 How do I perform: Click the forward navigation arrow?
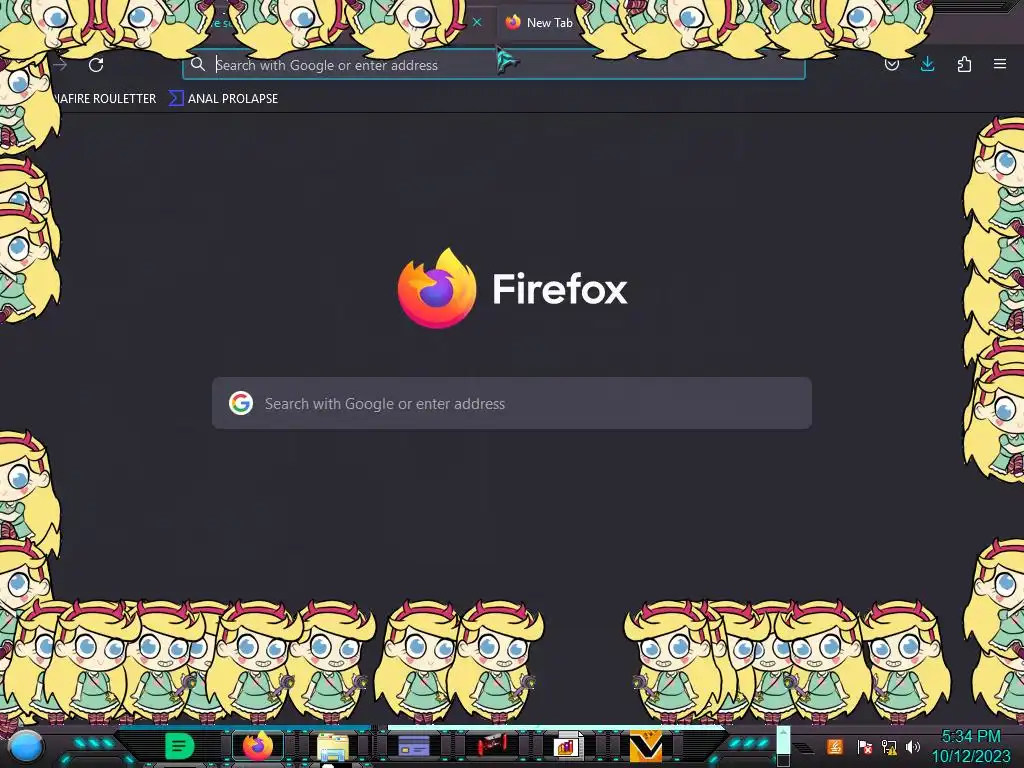(x=61, y=65)
